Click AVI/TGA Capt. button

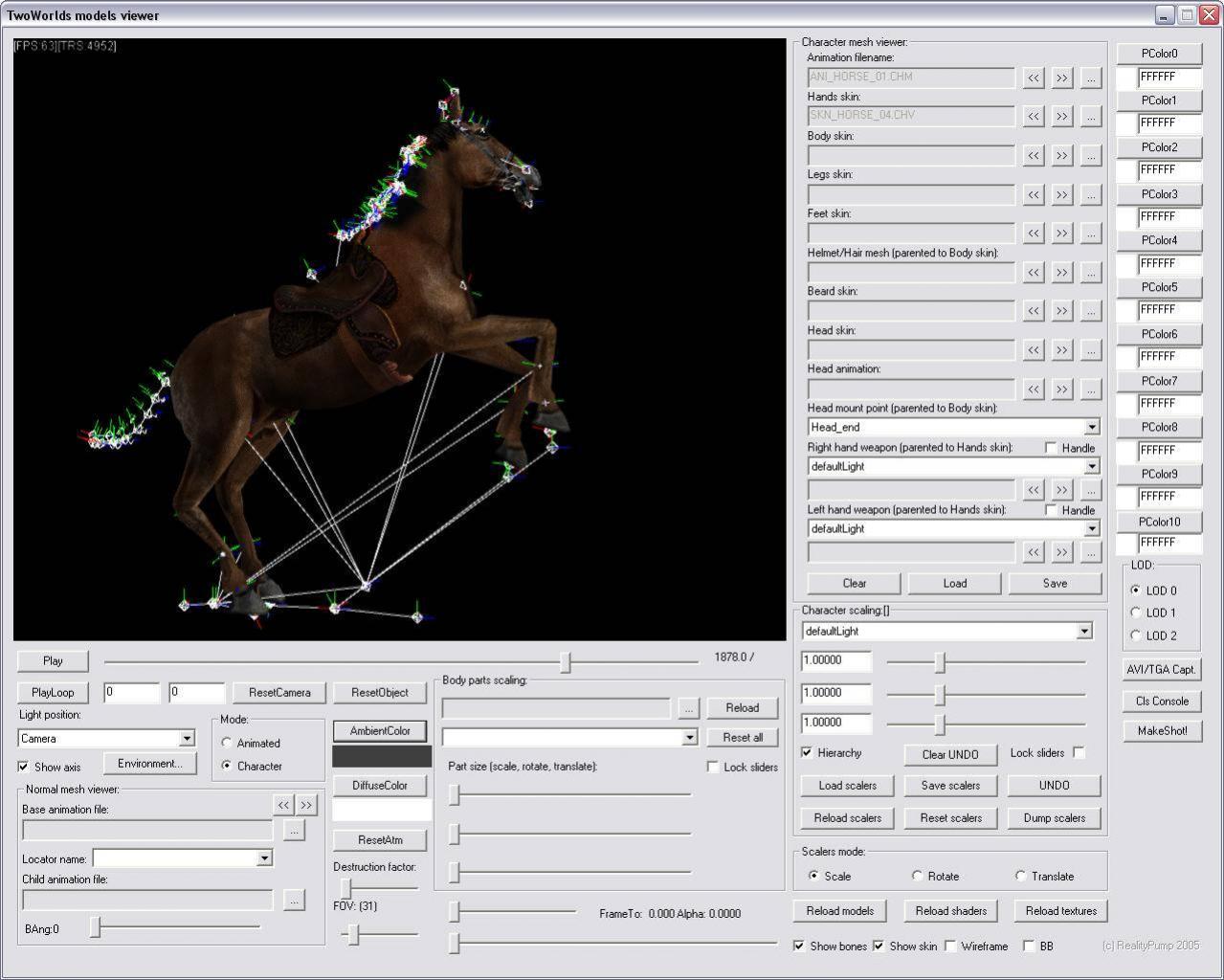[x=1163, y=670]
